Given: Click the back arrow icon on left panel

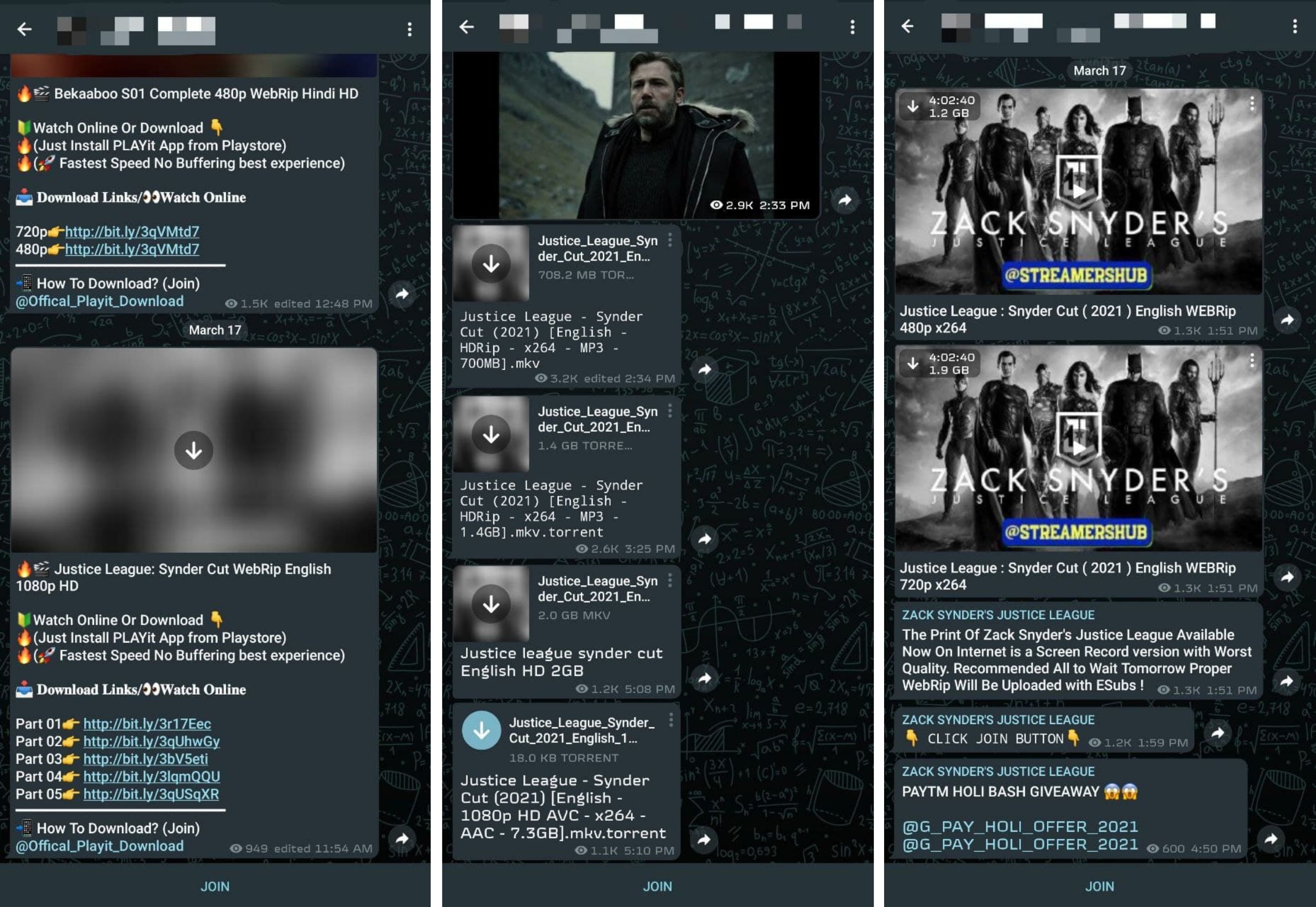Looking at the screenshot, I should coord(26,28).
